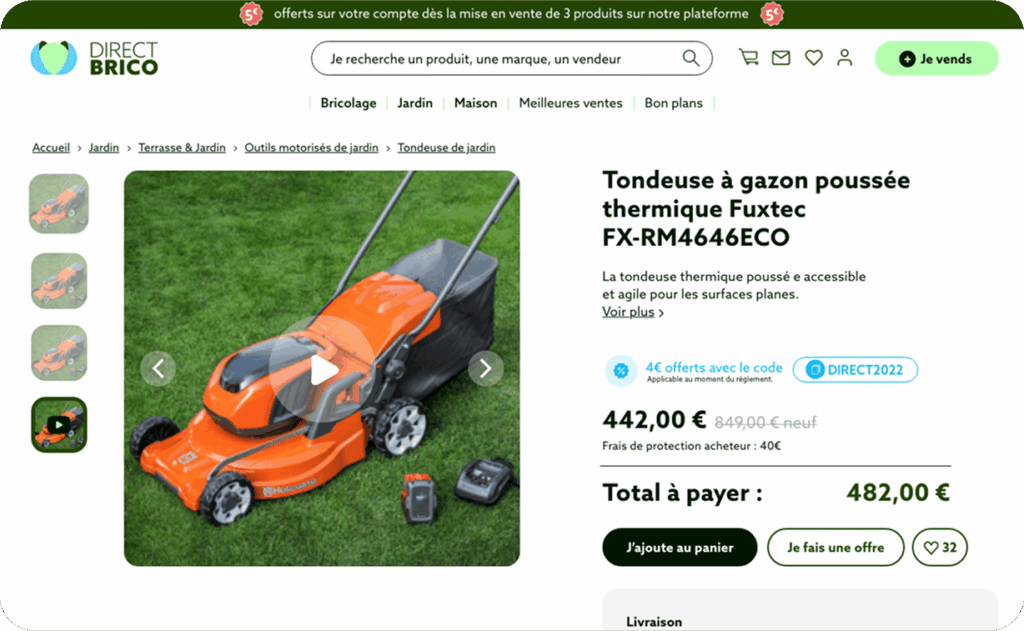
Task: Open the messages envelope icon
Action: pos(780,58)
